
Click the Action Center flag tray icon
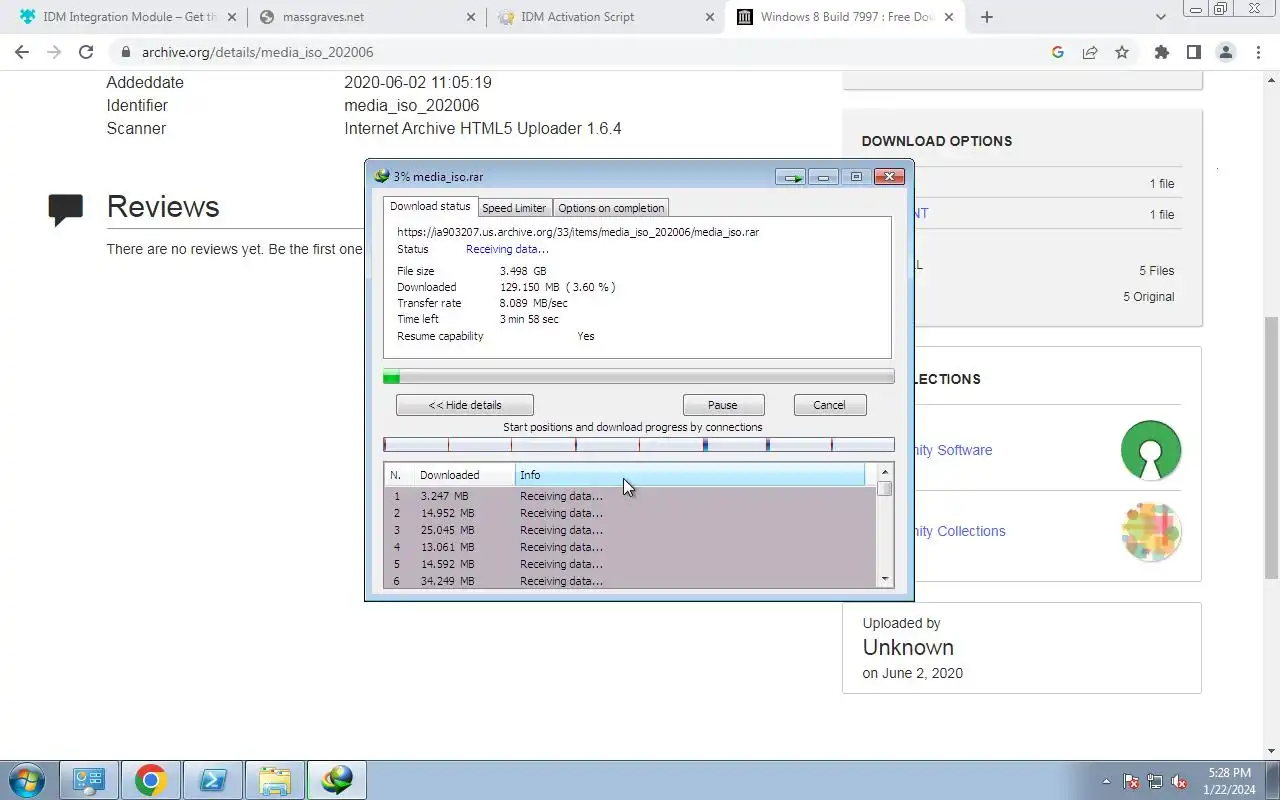[x=1131, y=781]
